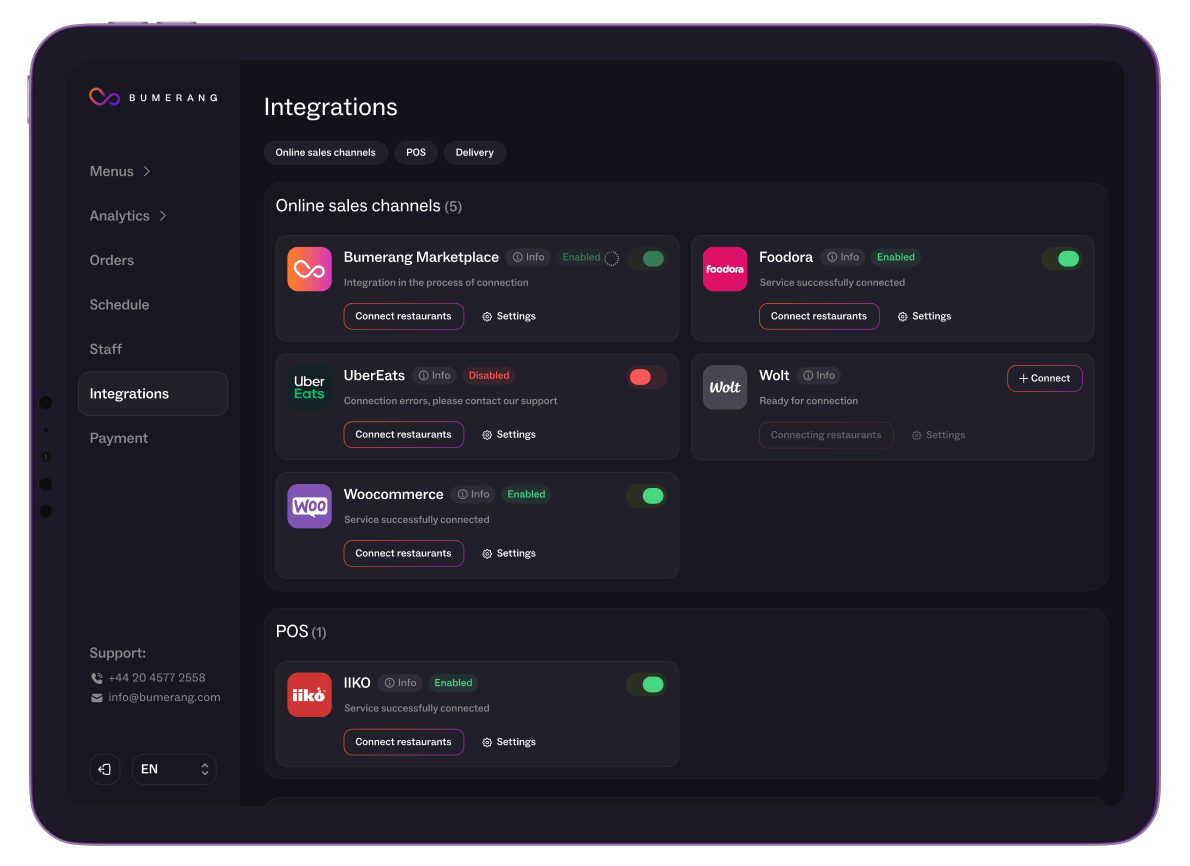Connect restaurants for Woocommerce
The width and height of the screenshot is (1190, 866).
pyautogui.click(x=404, y=554)
